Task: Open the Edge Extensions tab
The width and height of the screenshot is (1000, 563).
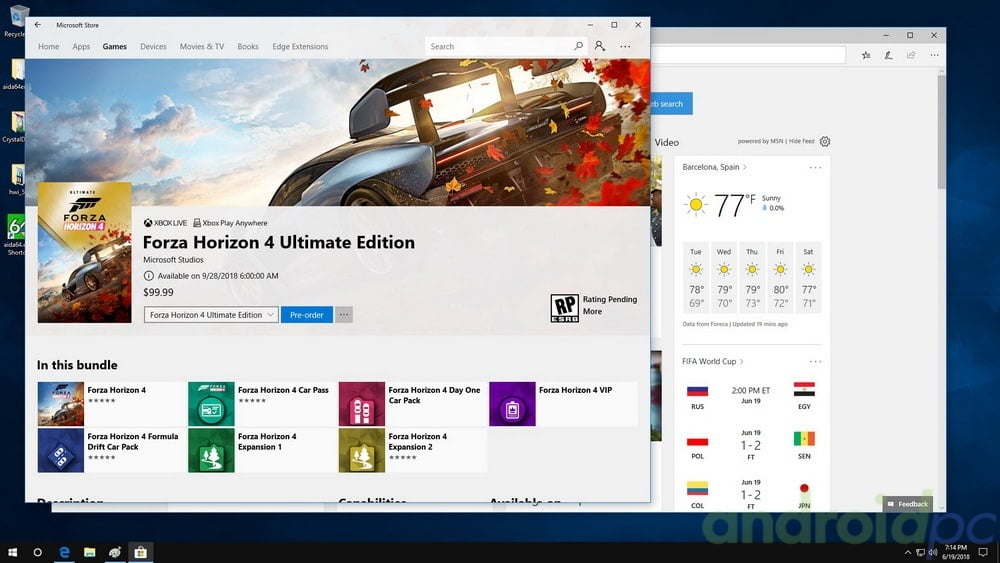Action: point(300,47)
